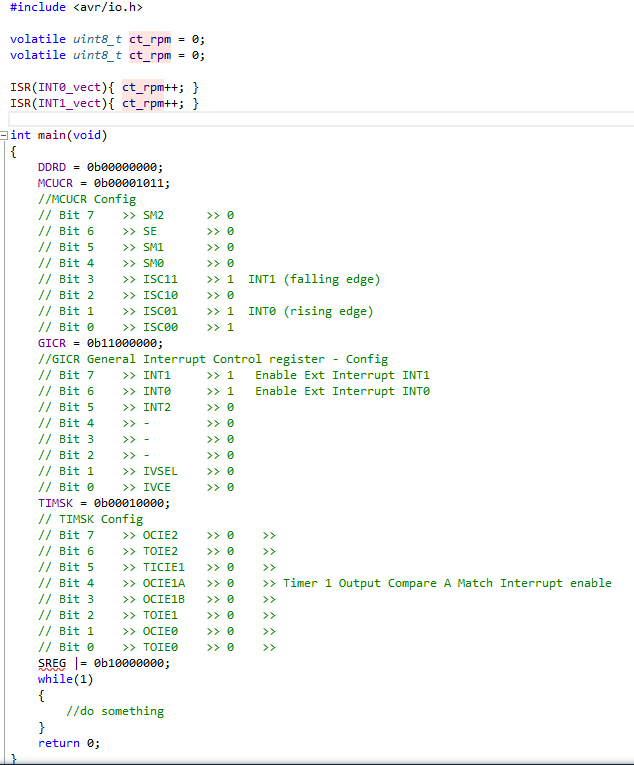
Task: Click the // TIMSK Config comment
Action: [90, 520]
